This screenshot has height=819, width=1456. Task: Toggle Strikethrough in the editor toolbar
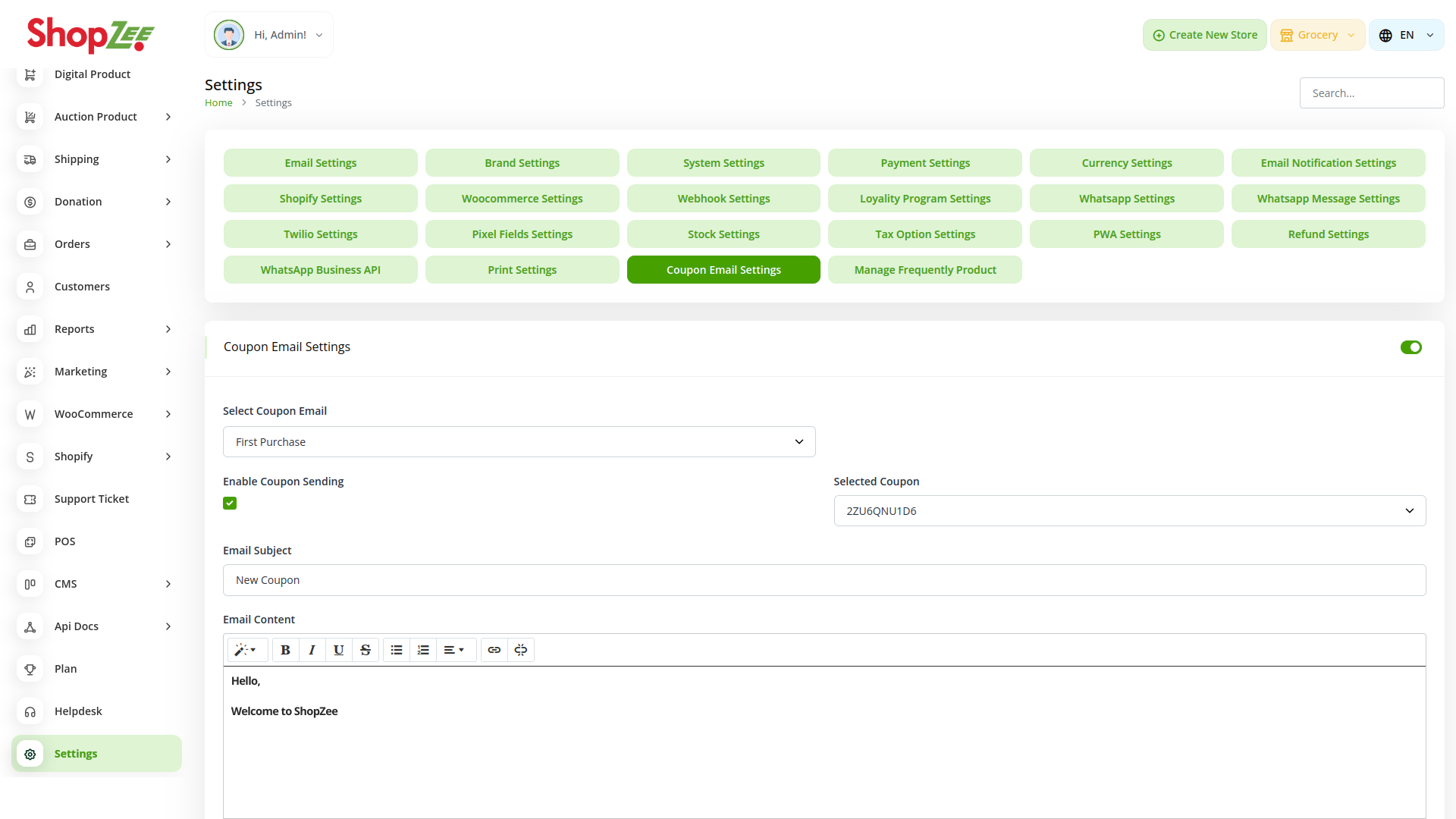(366, 650)
